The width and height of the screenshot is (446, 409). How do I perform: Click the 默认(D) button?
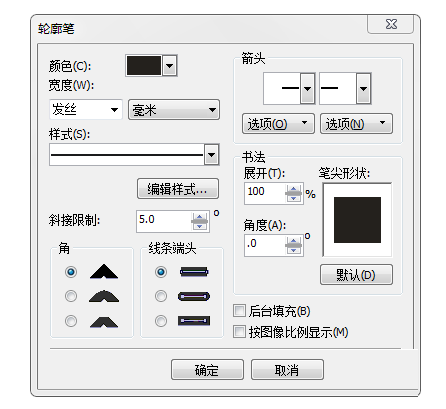356,275
